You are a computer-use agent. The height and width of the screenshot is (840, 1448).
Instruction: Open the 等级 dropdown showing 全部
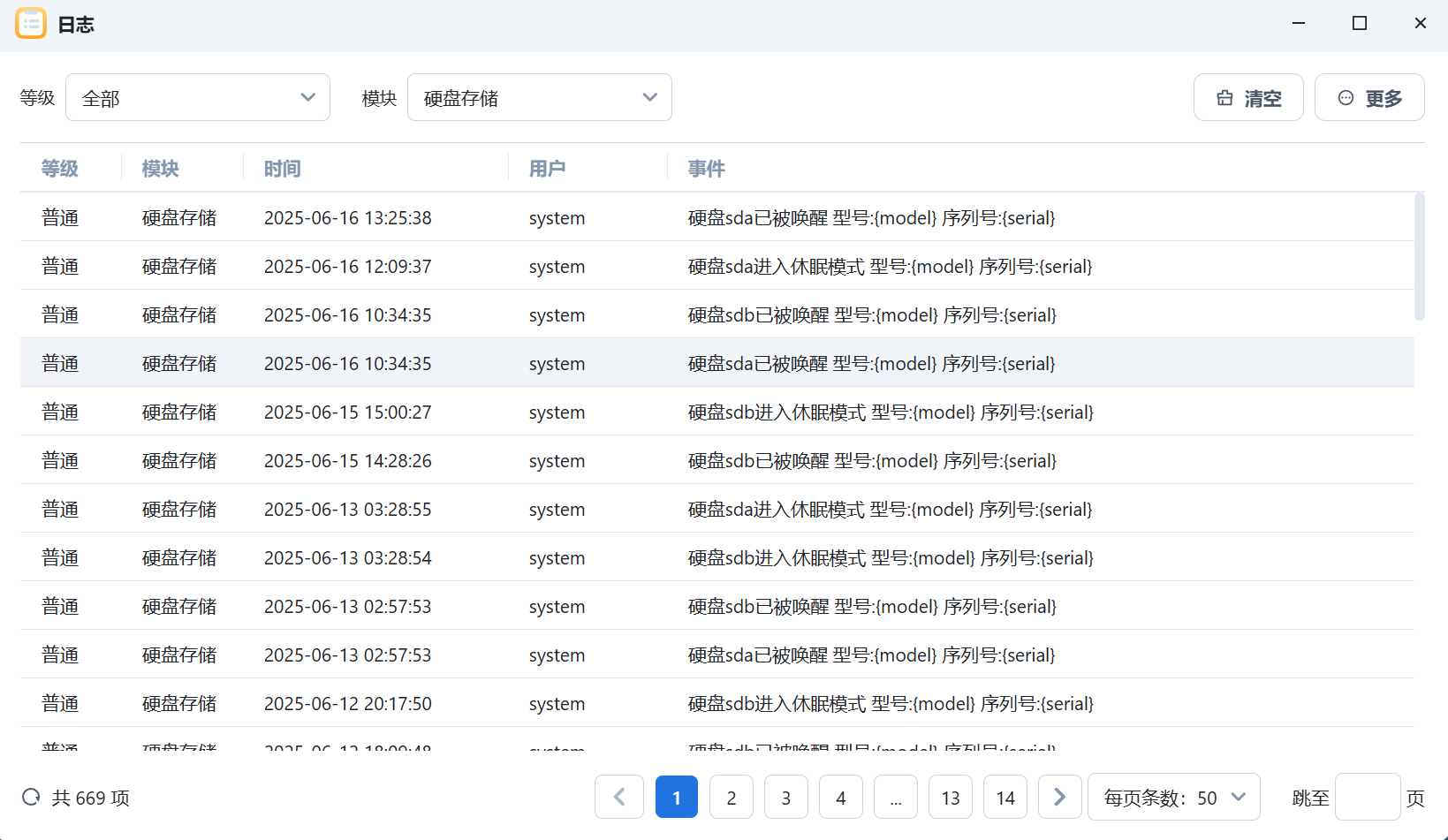point(198,97)
